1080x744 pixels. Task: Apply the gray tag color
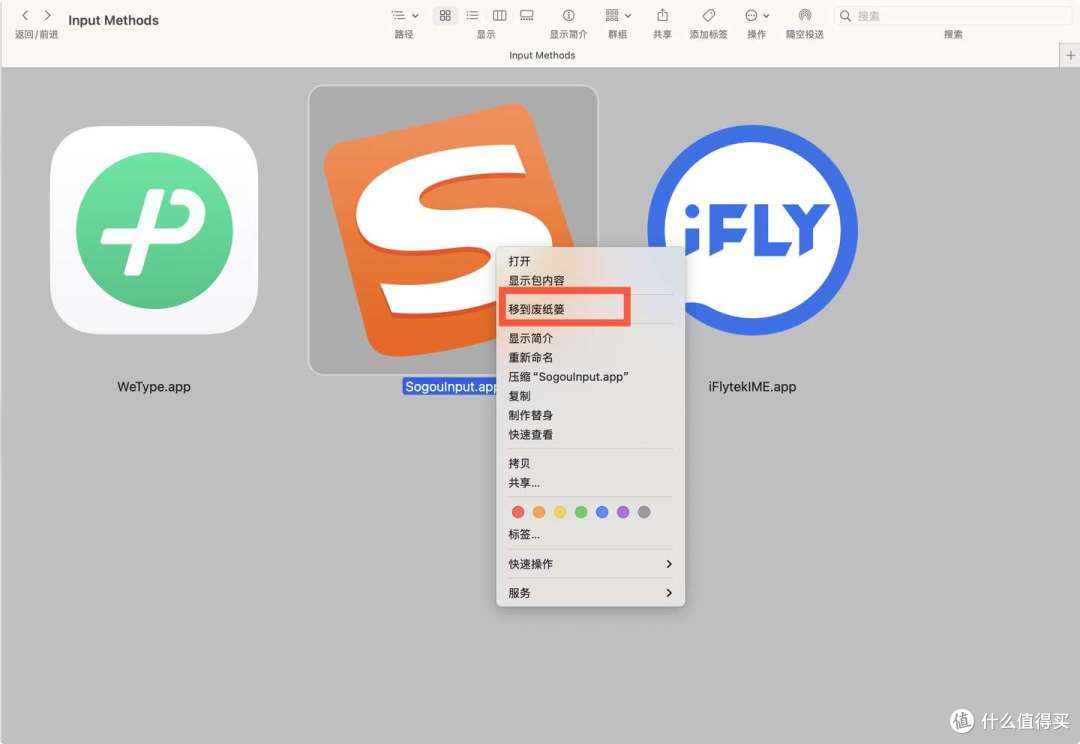[644, 512]
